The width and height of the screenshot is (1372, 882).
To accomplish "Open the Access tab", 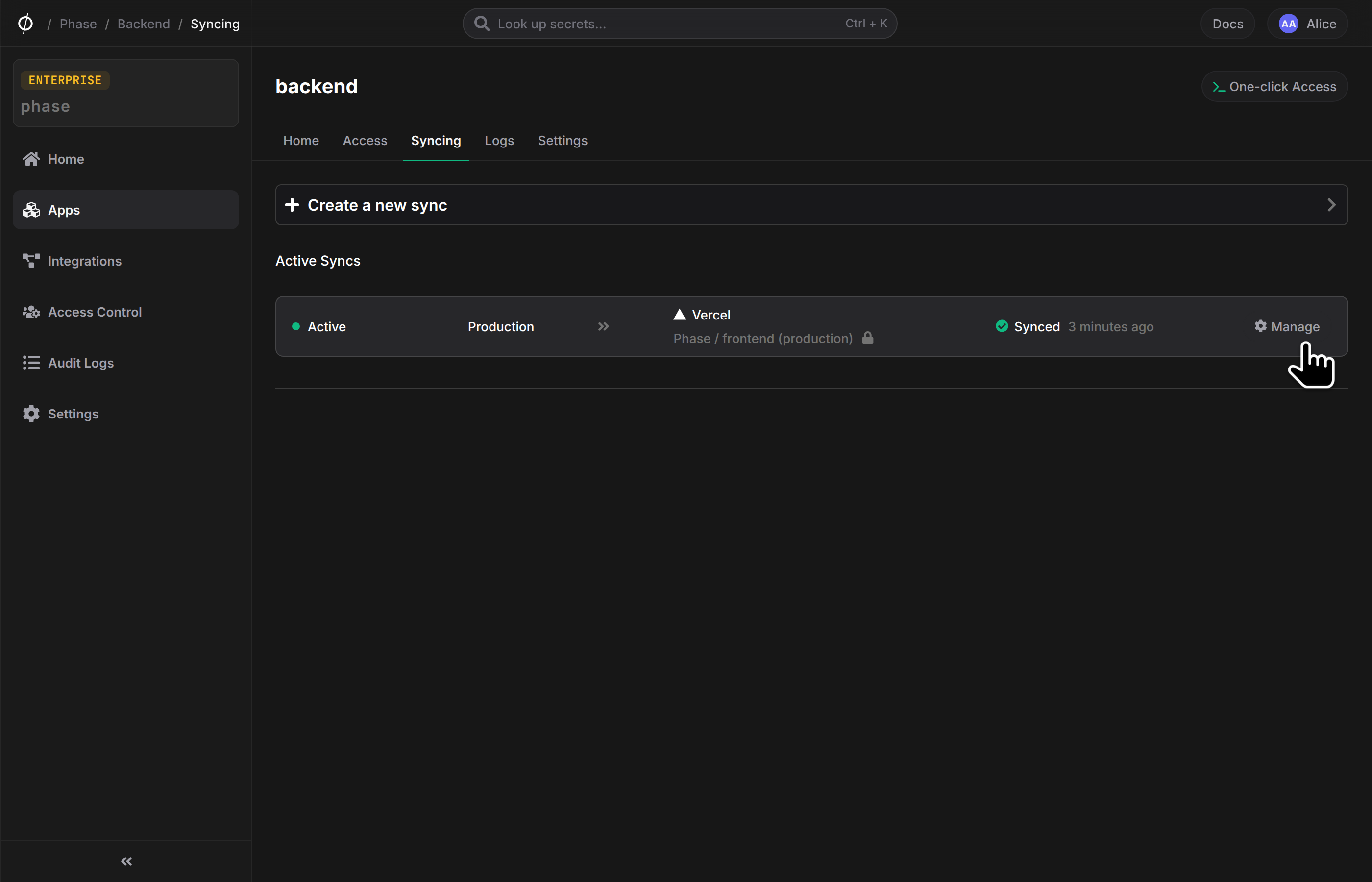I will click(x=365, y=140).
